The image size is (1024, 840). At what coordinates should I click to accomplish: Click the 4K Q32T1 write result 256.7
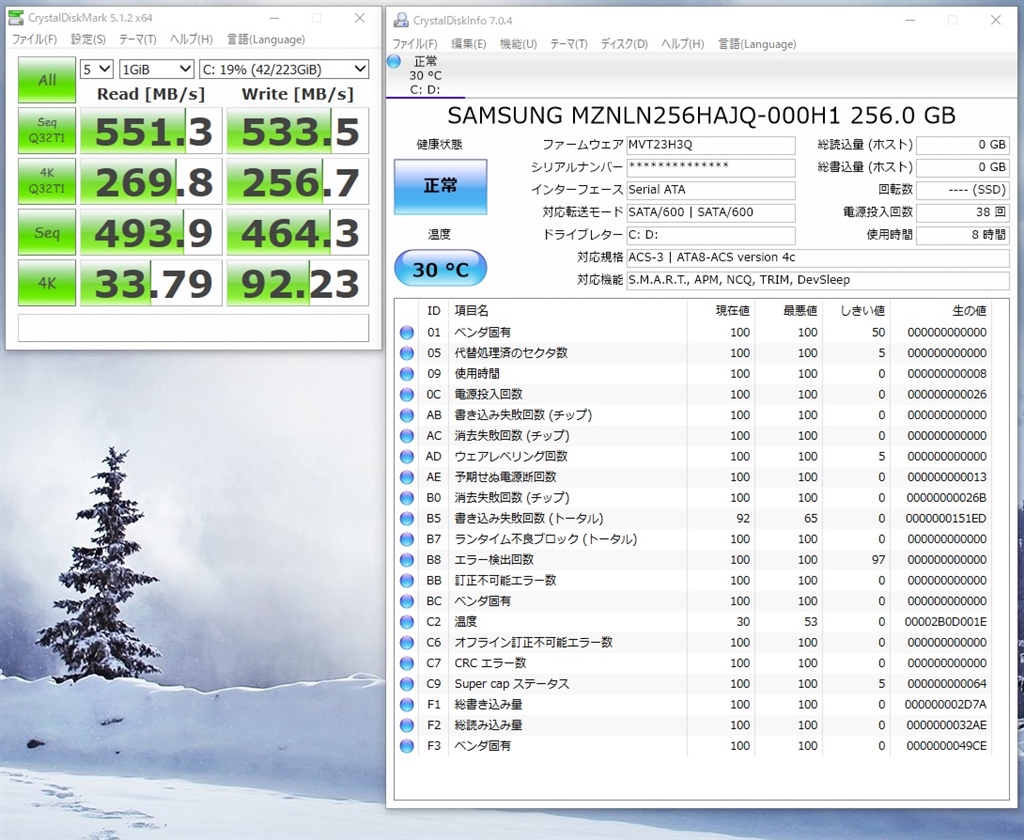tap(298, 181)
